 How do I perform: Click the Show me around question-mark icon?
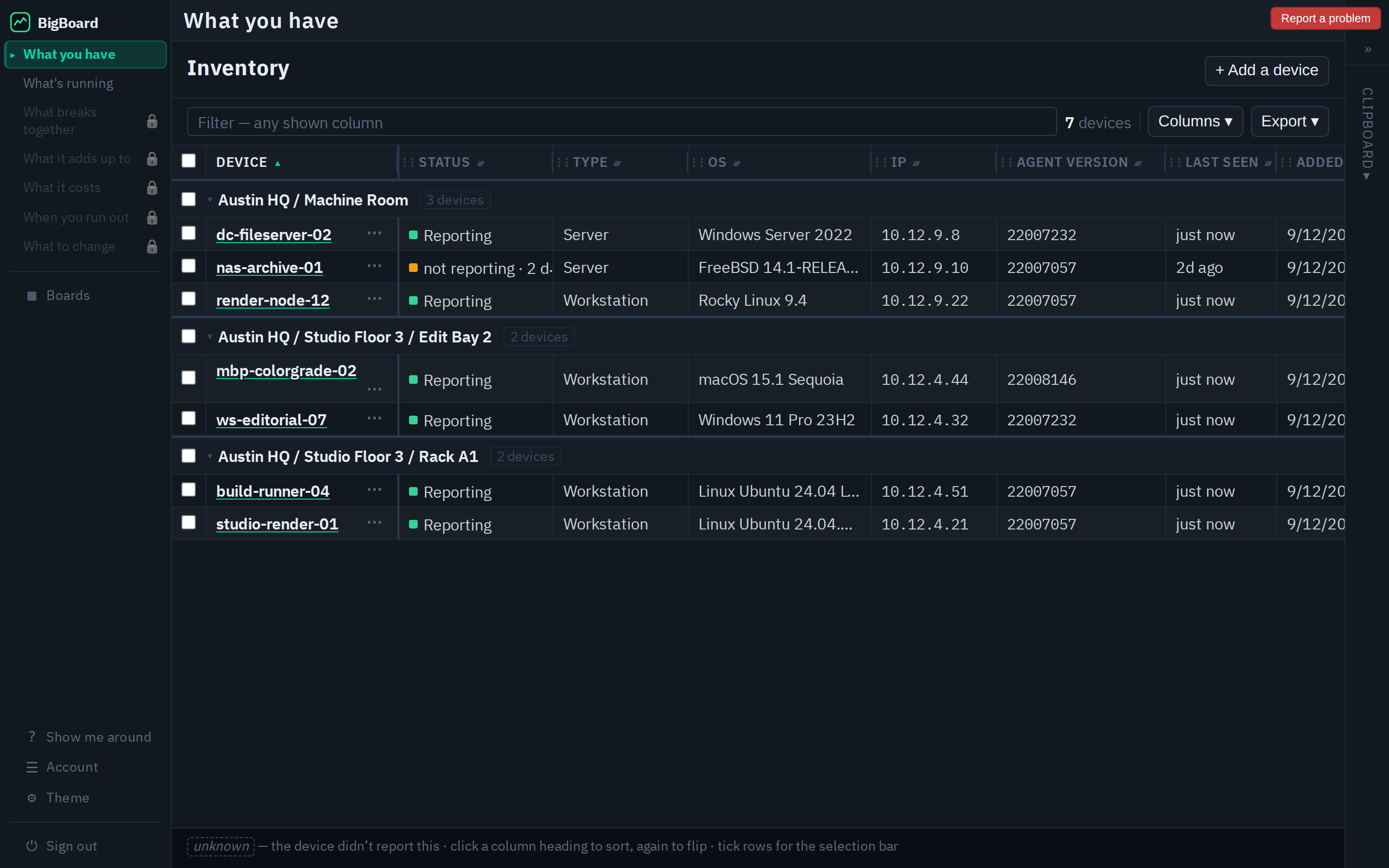32,736
